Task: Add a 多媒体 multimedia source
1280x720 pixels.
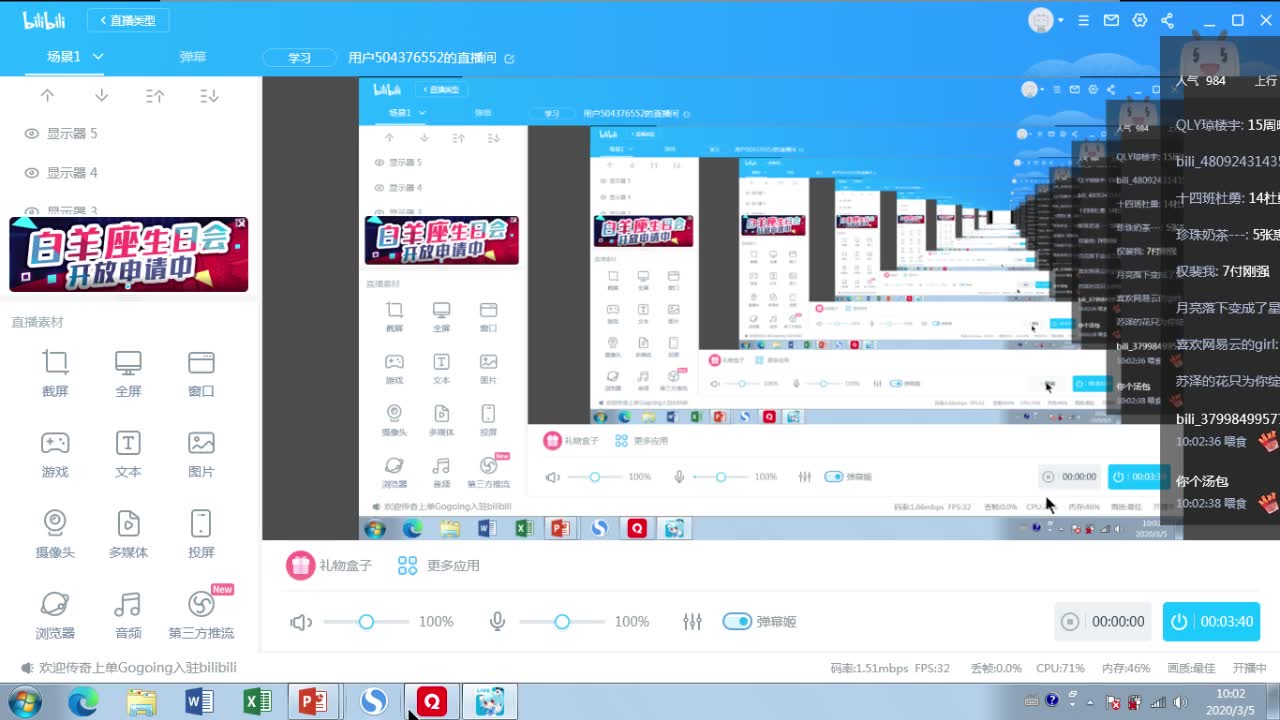Action: click(x=128, y=534)
